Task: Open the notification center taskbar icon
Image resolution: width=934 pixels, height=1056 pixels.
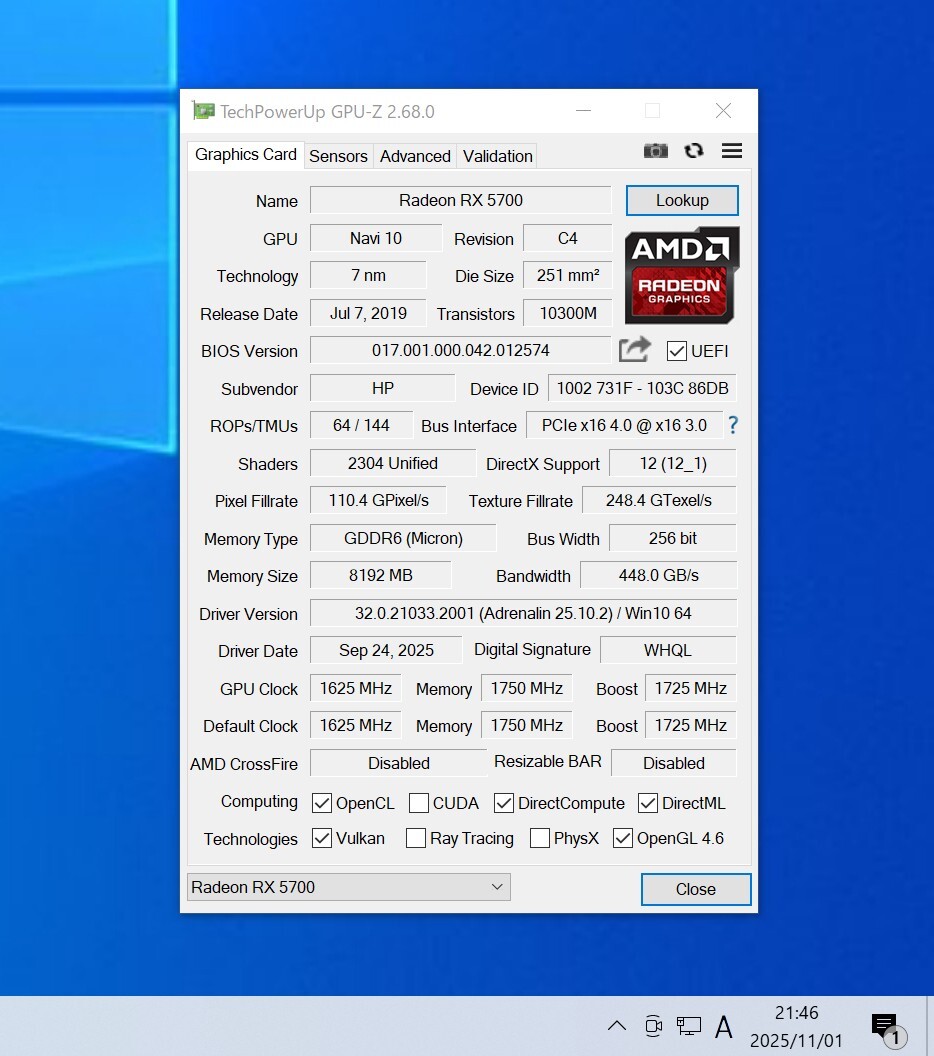Action: [x=885, y=1026]
